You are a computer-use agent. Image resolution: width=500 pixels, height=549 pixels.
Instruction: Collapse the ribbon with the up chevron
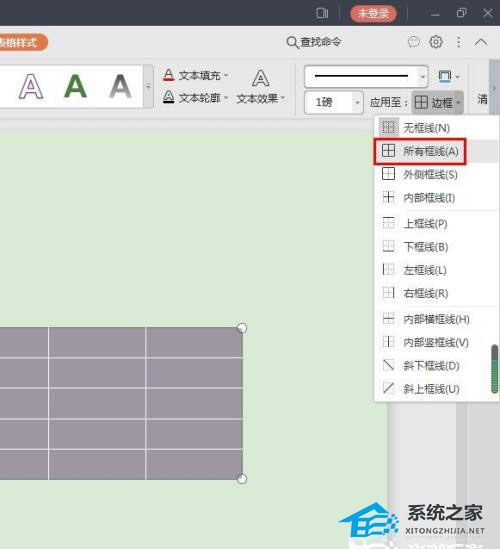click(x=481, y=42)
